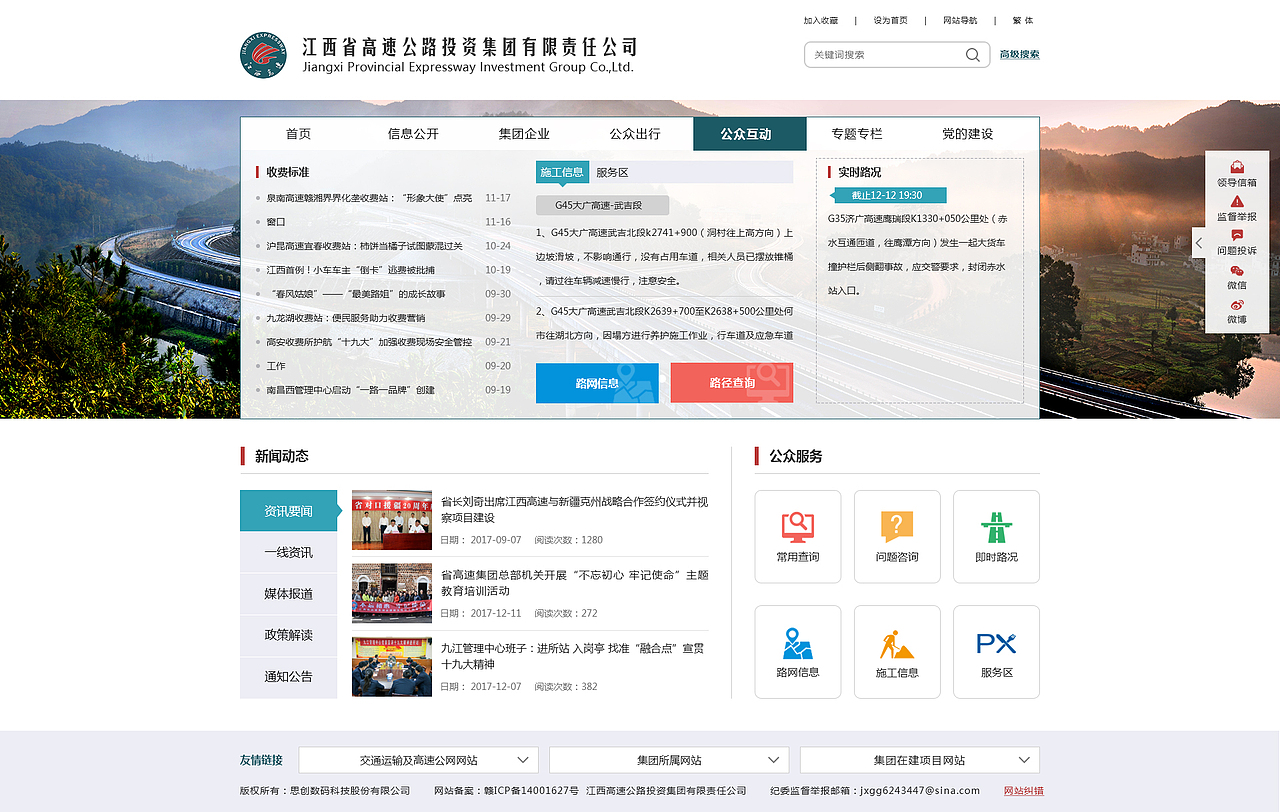Open 南昌西管理中心启动 article
The image size is (1280, 812).
(x=350, y=390)
